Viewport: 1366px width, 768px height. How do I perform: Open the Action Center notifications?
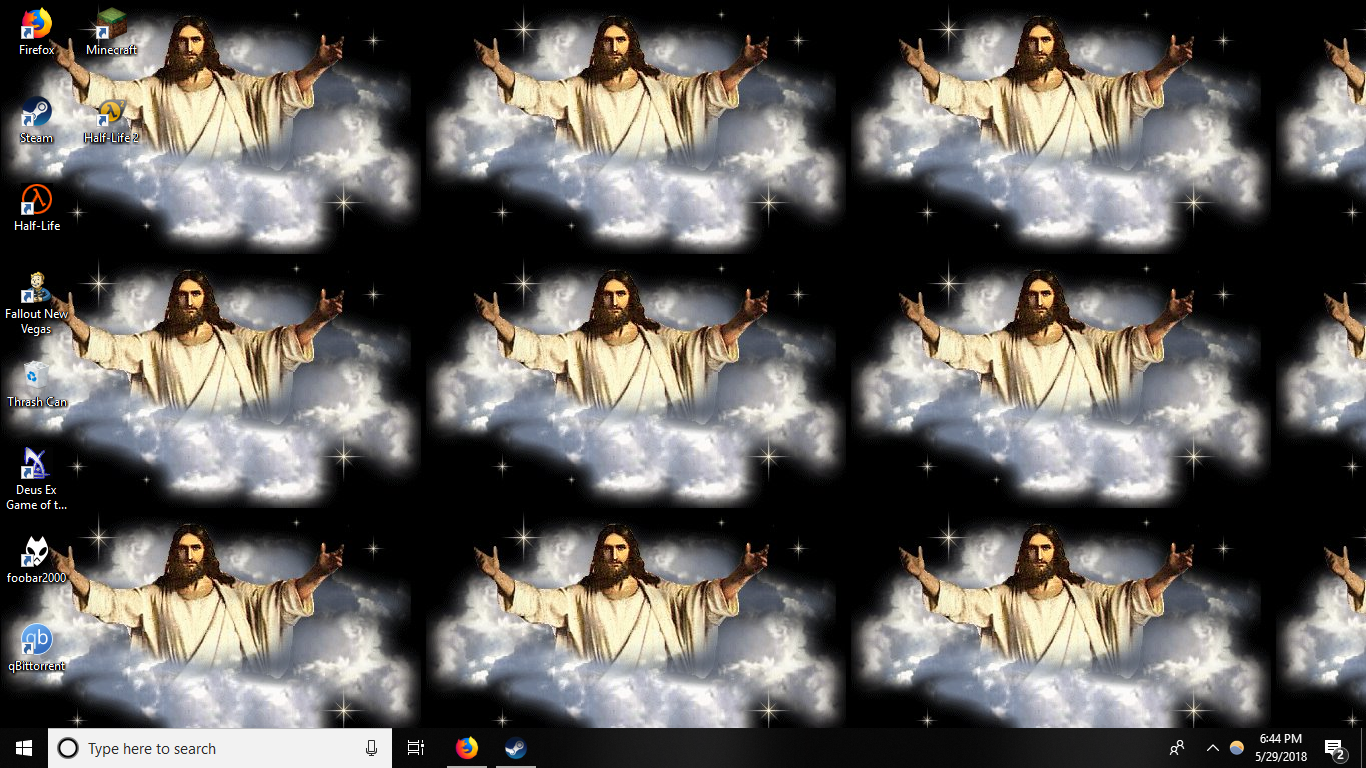coord(1334,748)
